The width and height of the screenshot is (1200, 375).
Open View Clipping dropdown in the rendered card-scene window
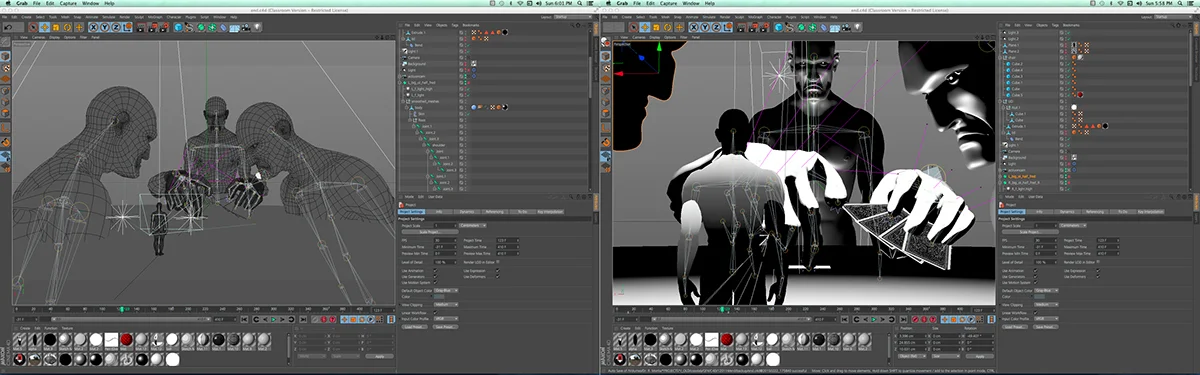tap(1047, 304)
